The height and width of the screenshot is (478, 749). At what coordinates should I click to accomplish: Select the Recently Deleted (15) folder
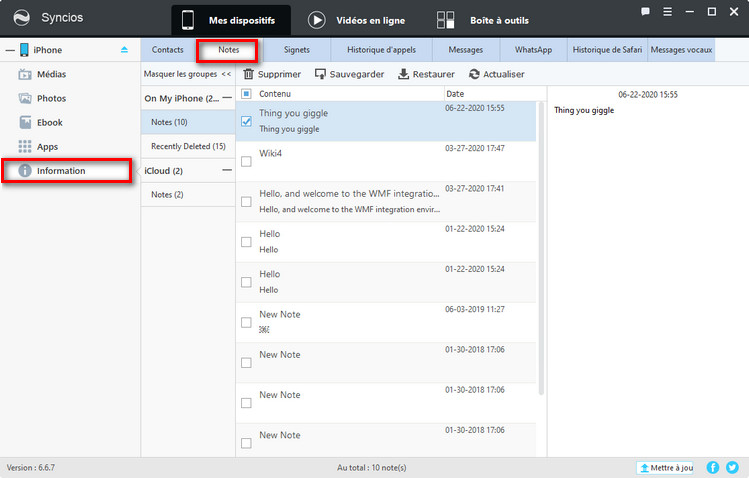click(x=187, y=146)
